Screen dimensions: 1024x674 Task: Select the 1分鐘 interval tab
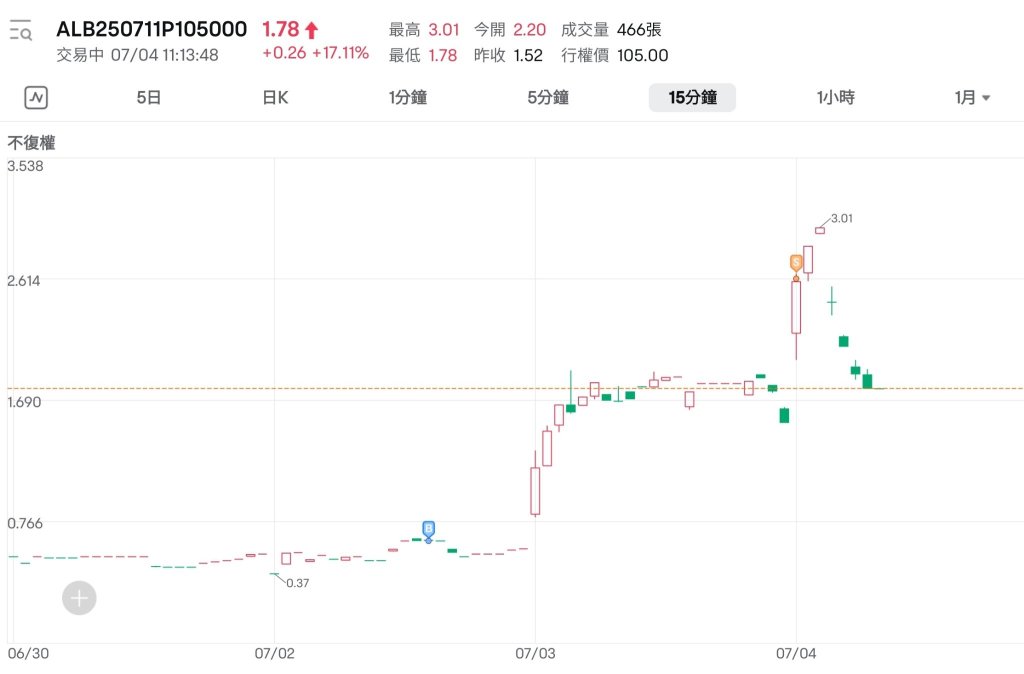408,98
